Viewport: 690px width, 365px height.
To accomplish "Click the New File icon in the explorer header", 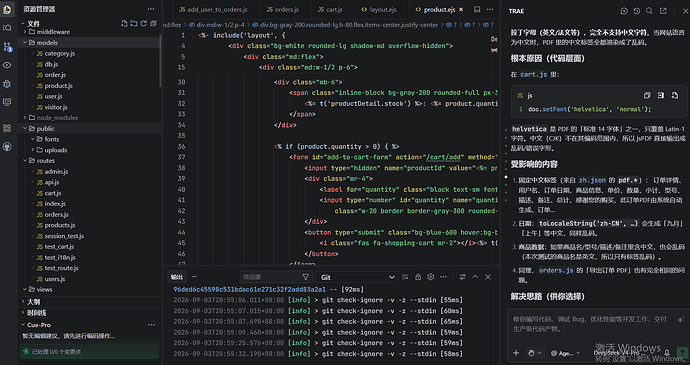I will point(124,23).
